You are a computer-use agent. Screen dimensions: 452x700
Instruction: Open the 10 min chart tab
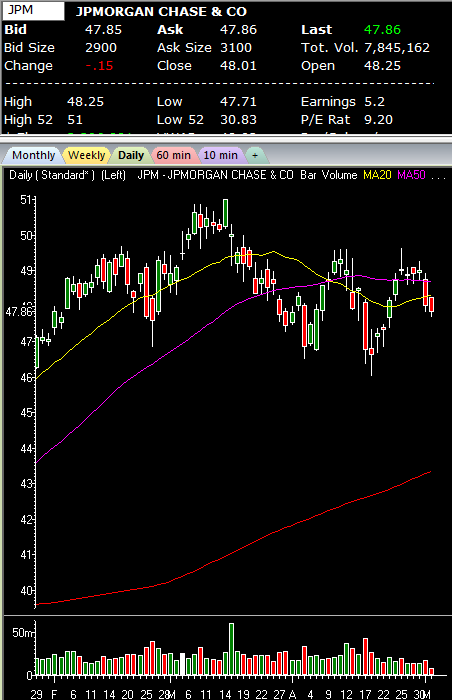point(220,155)
